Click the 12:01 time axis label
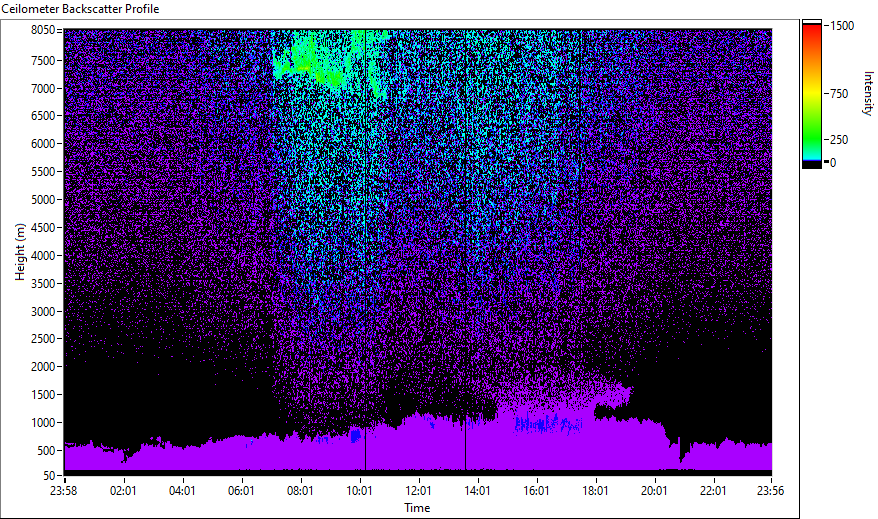The height and width of the screenshot is (519, 878). pos(418,491)
